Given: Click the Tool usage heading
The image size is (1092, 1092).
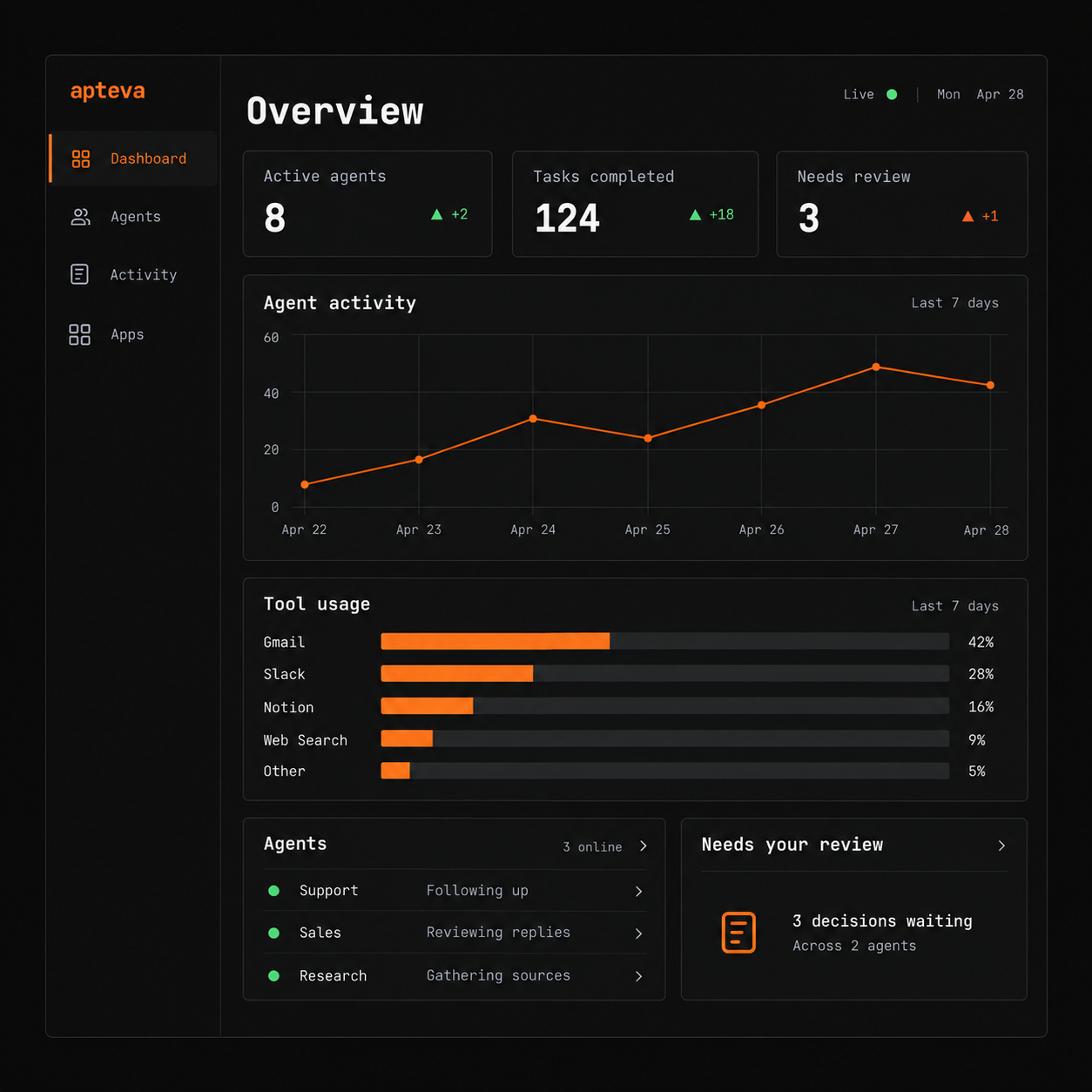Looking at the screenshot, I should [317, 604].
